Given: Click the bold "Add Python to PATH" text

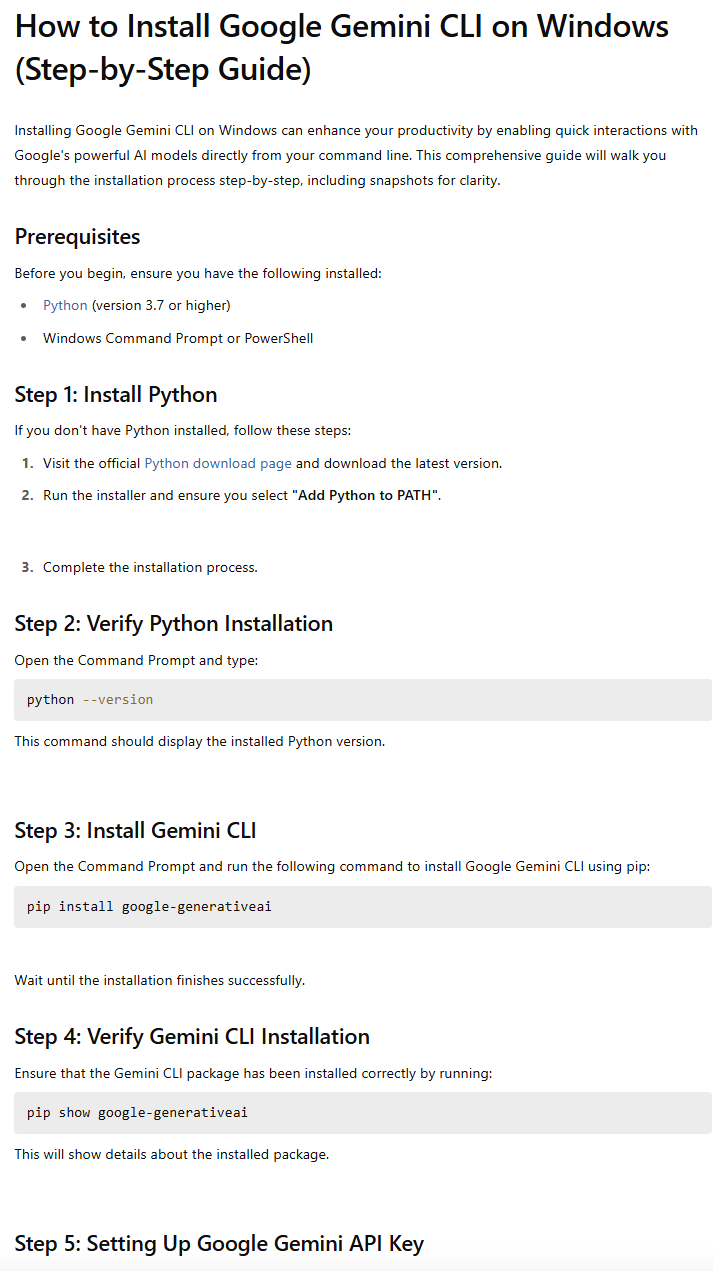Looking at the screenshot, I should click(365, 495).
